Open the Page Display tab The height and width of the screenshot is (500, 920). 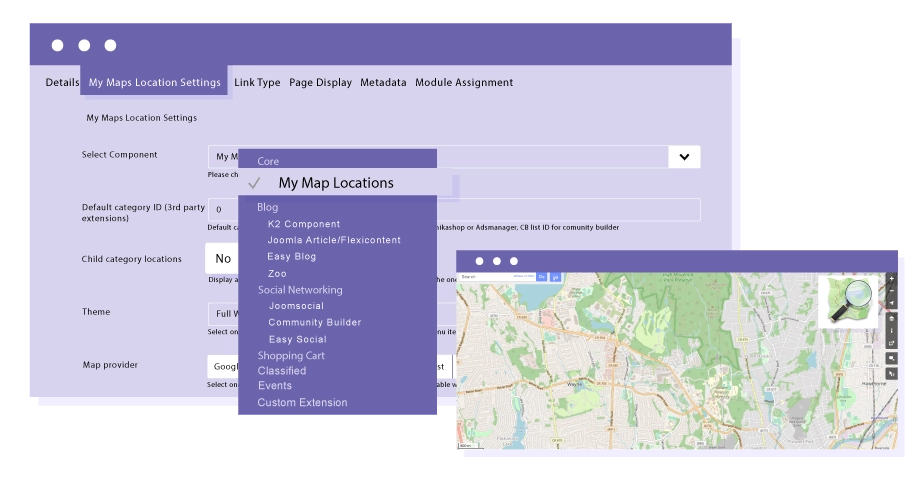[x=320, y=83]
